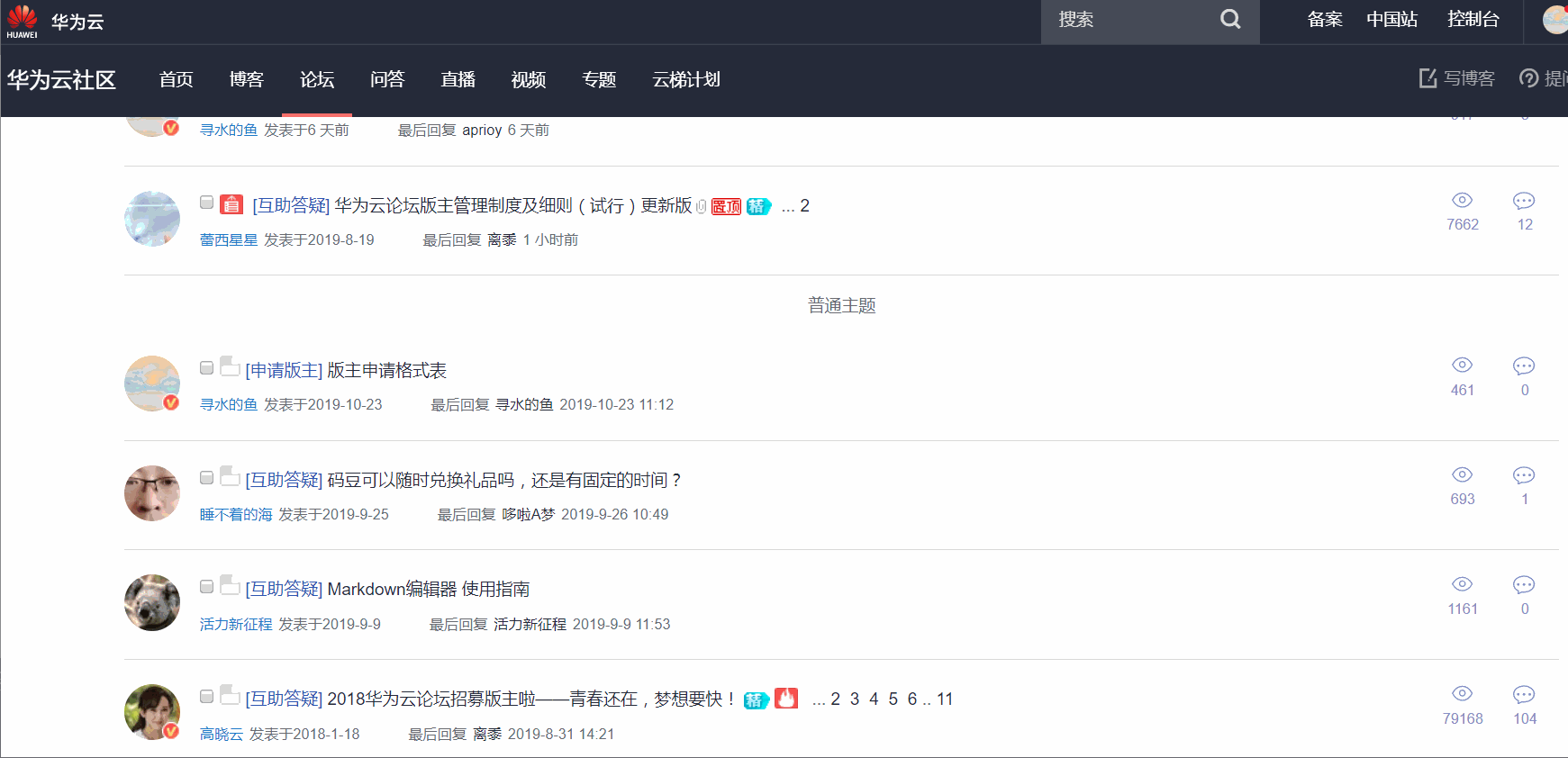Viewport: 1568px width, 758px height.
Task: Open the 首页 nav item
Action: pyautogui.click(x=176, y=79)
